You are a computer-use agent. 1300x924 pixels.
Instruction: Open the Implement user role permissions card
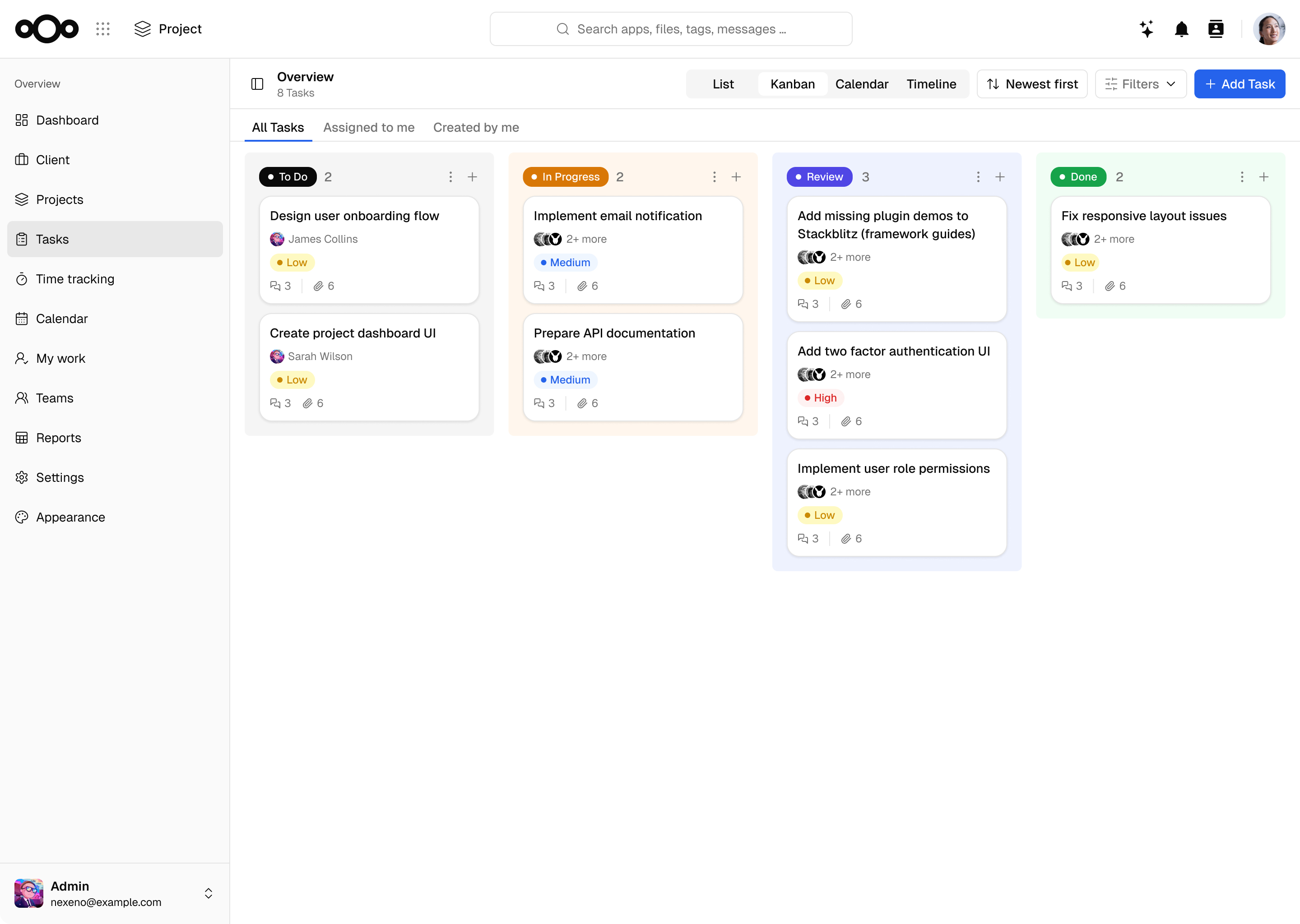click(896, 503)
